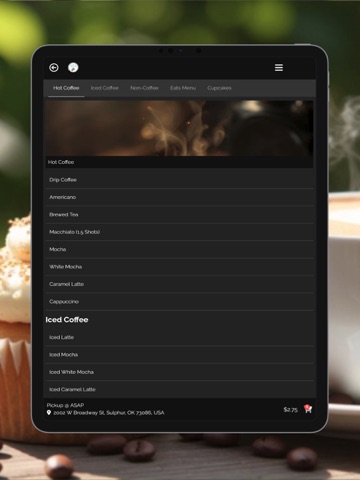Switch to the Non-Coffee tab
Image resolution: width=360 pixels, height=480 pixels.
tap(144, 88)
